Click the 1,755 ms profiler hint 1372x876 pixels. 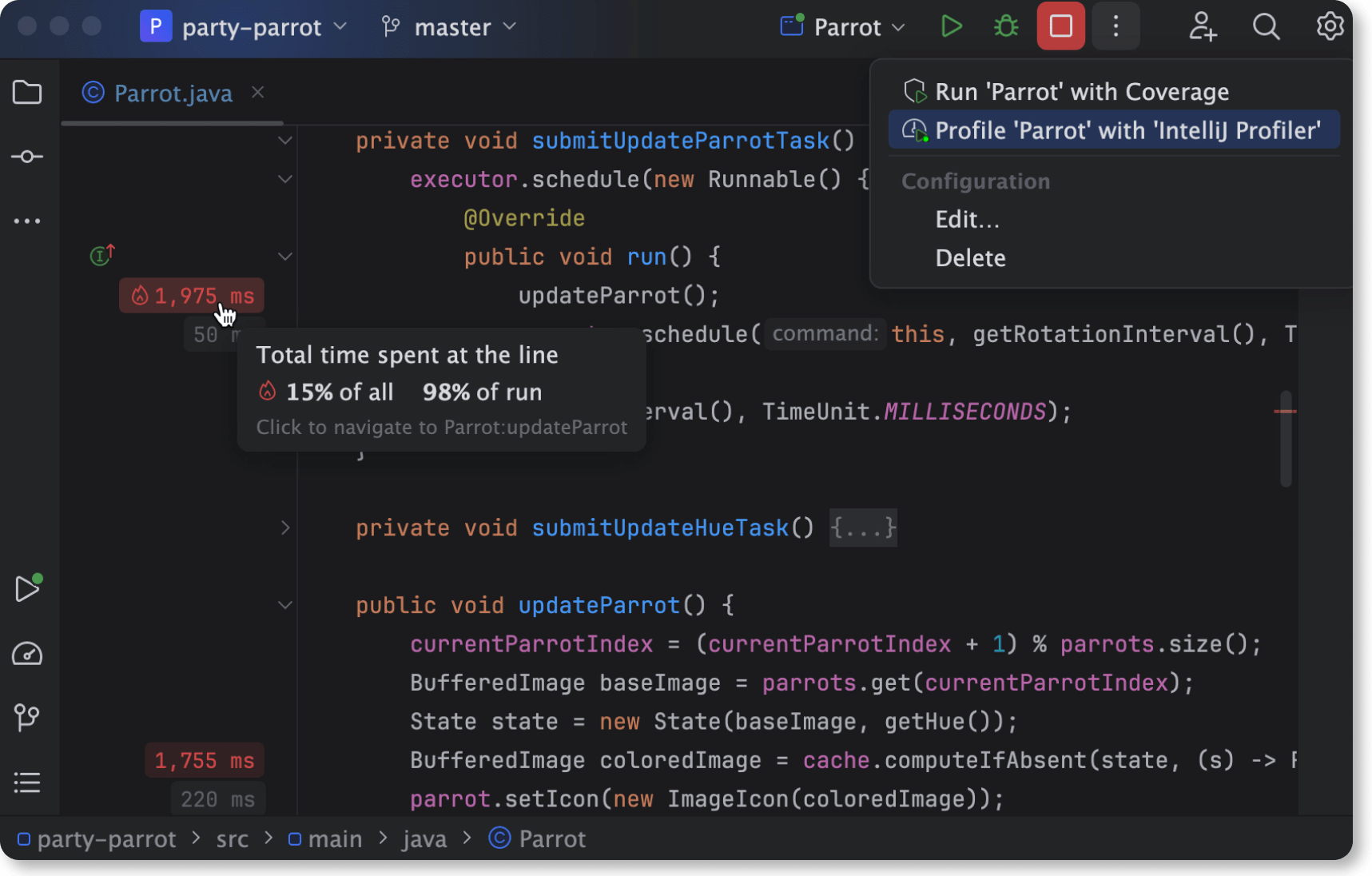point(204,760)
